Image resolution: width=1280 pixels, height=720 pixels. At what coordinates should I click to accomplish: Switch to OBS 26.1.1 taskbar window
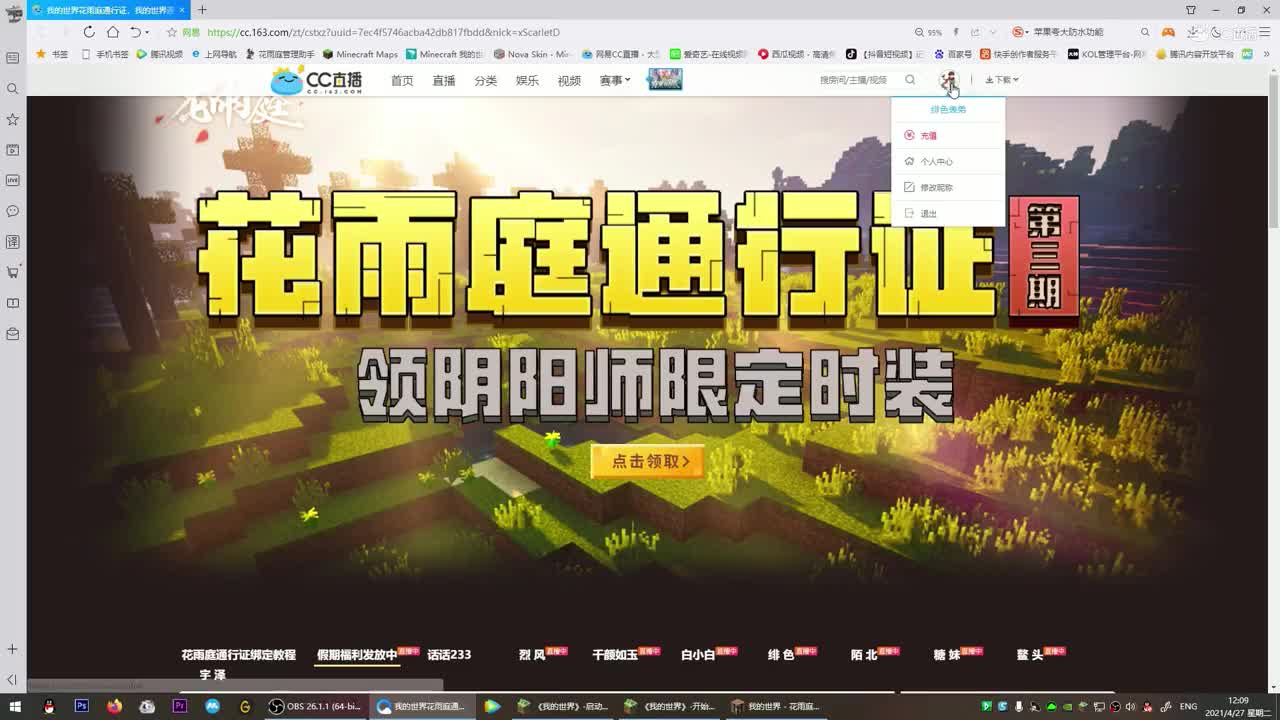[x=315, y=706]
